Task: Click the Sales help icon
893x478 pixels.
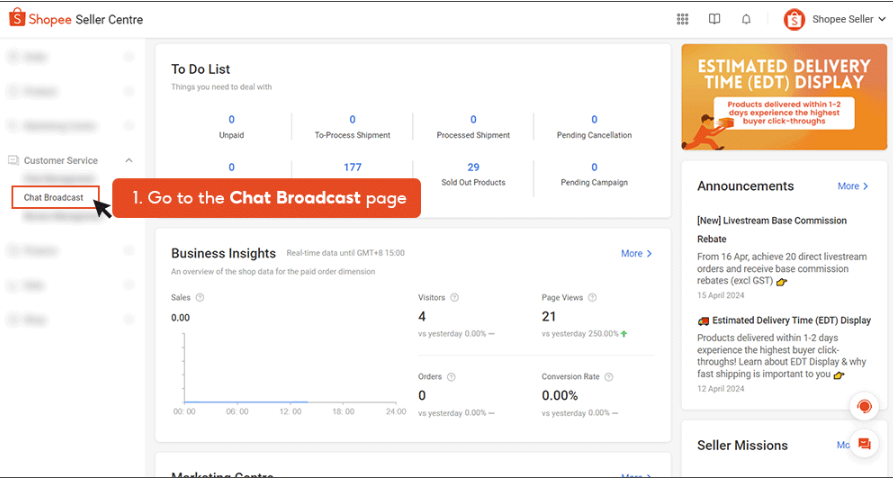Action: [x=200, y=297]
